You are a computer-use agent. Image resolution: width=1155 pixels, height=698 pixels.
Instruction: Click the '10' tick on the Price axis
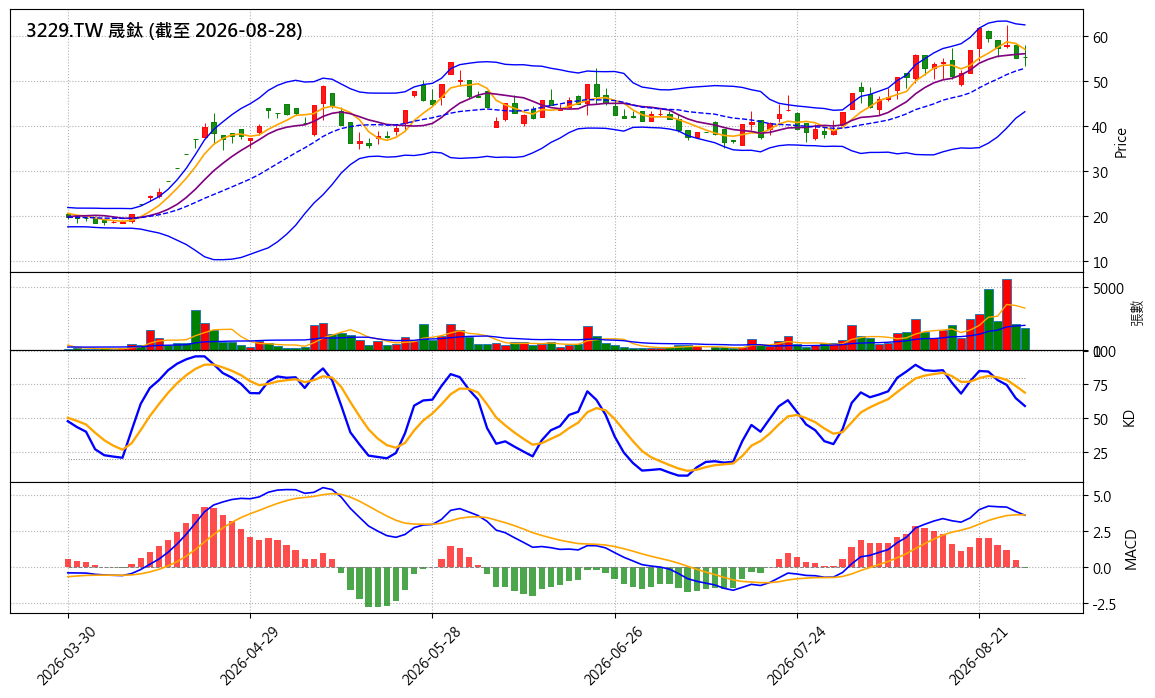click(1100, 263)
